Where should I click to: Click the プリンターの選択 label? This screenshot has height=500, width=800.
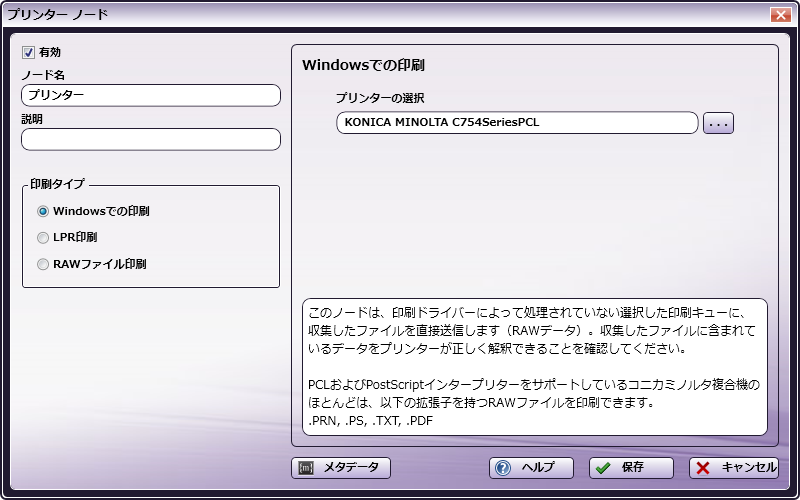pyautogui.click(x=380, y=98)
